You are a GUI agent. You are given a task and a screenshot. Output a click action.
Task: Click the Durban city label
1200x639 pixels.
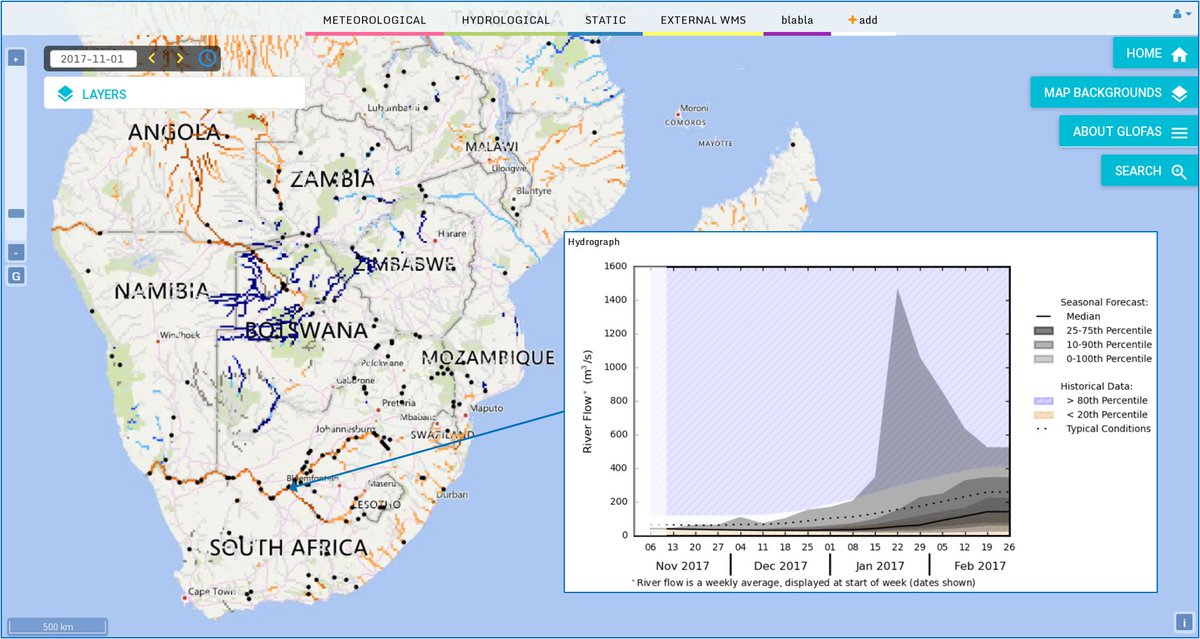point(453,494)
